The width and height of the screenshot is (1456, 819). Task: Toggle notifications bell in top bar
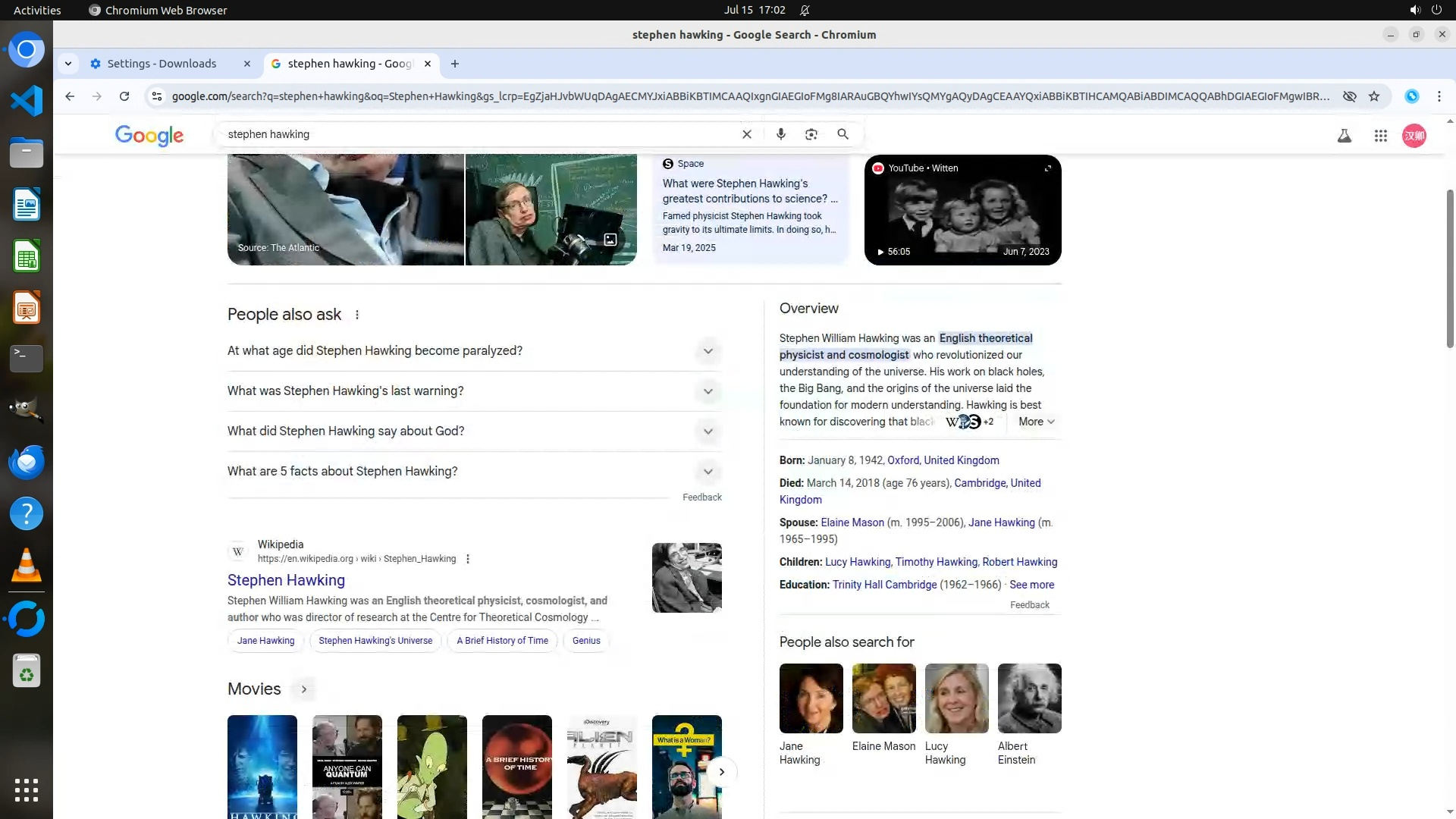pyautogui.click(x=805, y=11)
